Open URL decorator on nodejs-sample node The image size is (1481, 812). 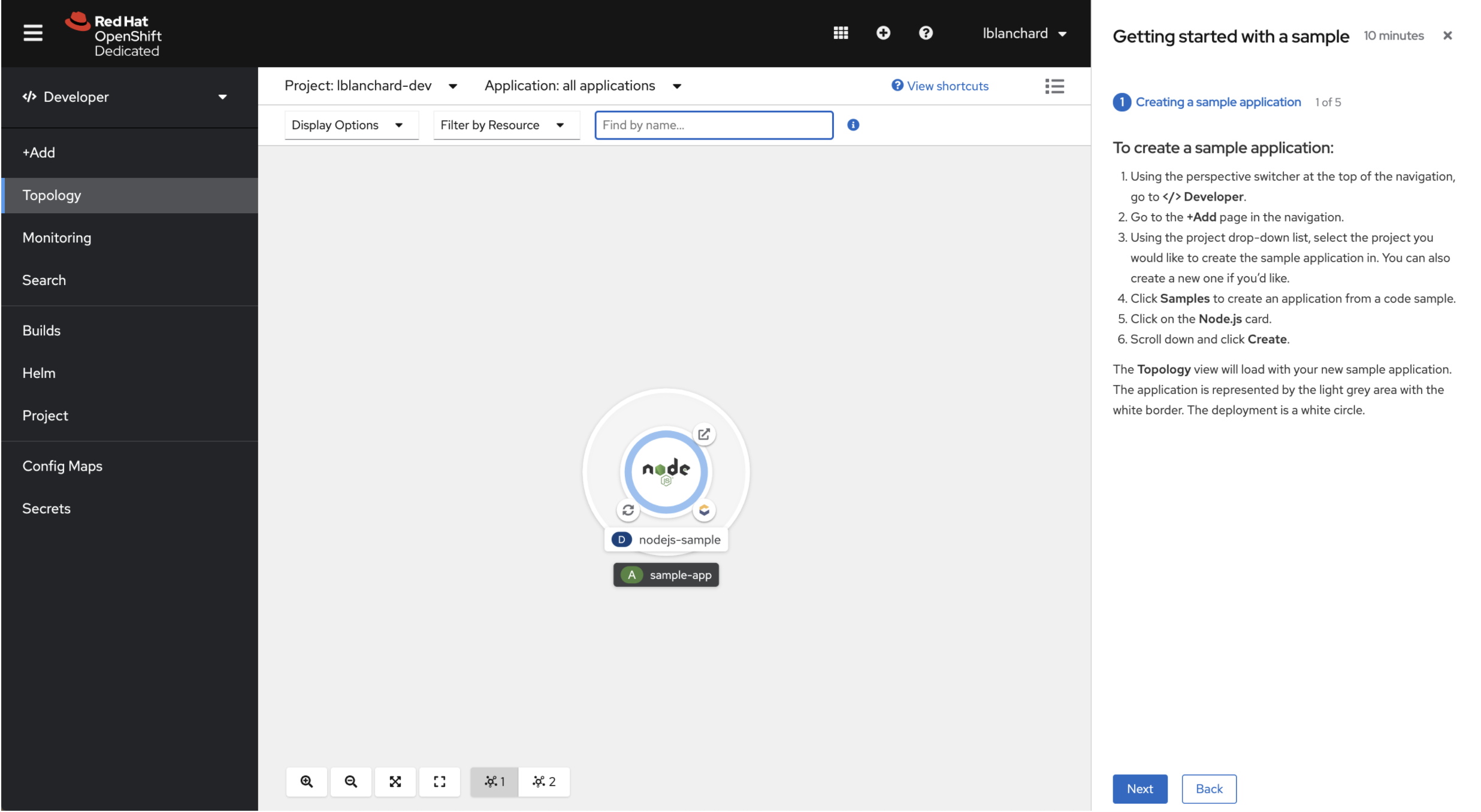coord(704,434)
